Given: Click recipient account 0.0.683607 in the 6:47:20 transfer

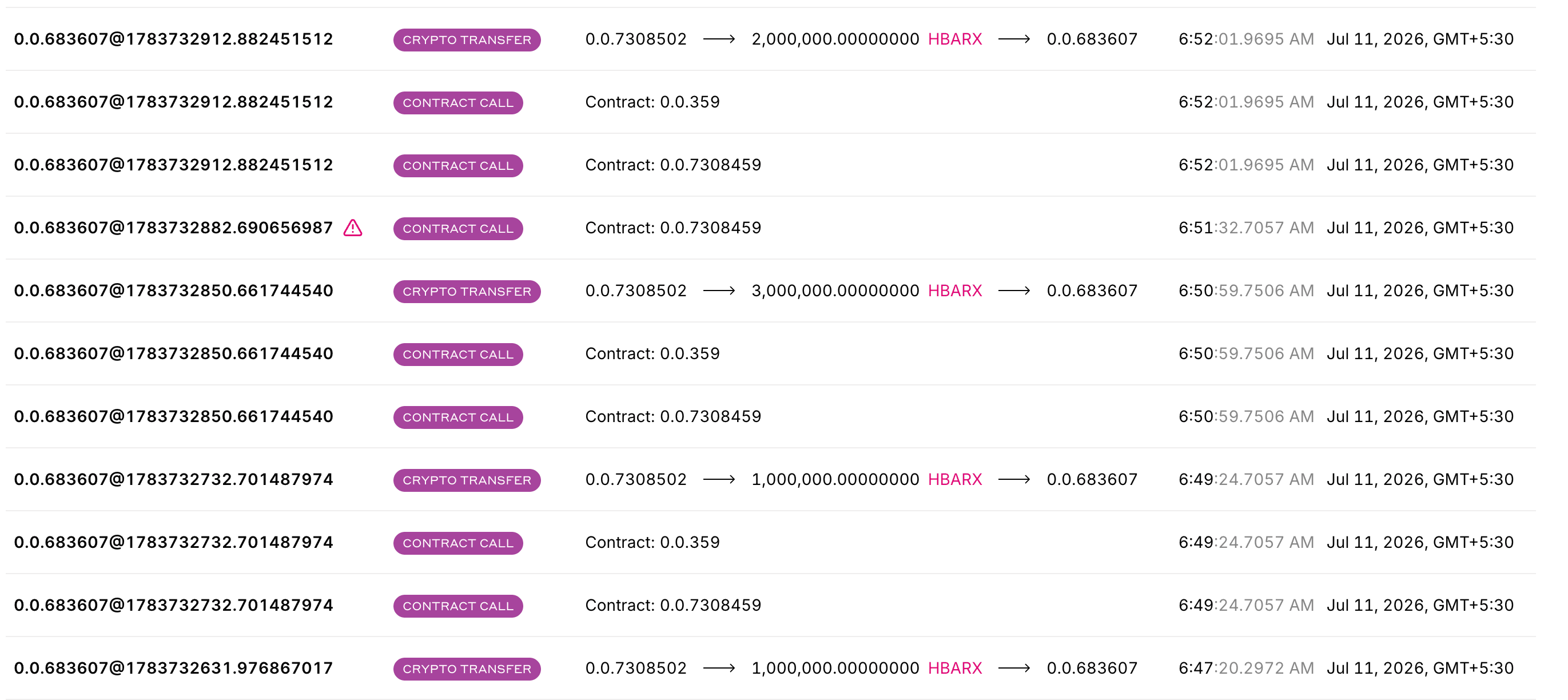Looking at the screenshot, I should 1092,668.
